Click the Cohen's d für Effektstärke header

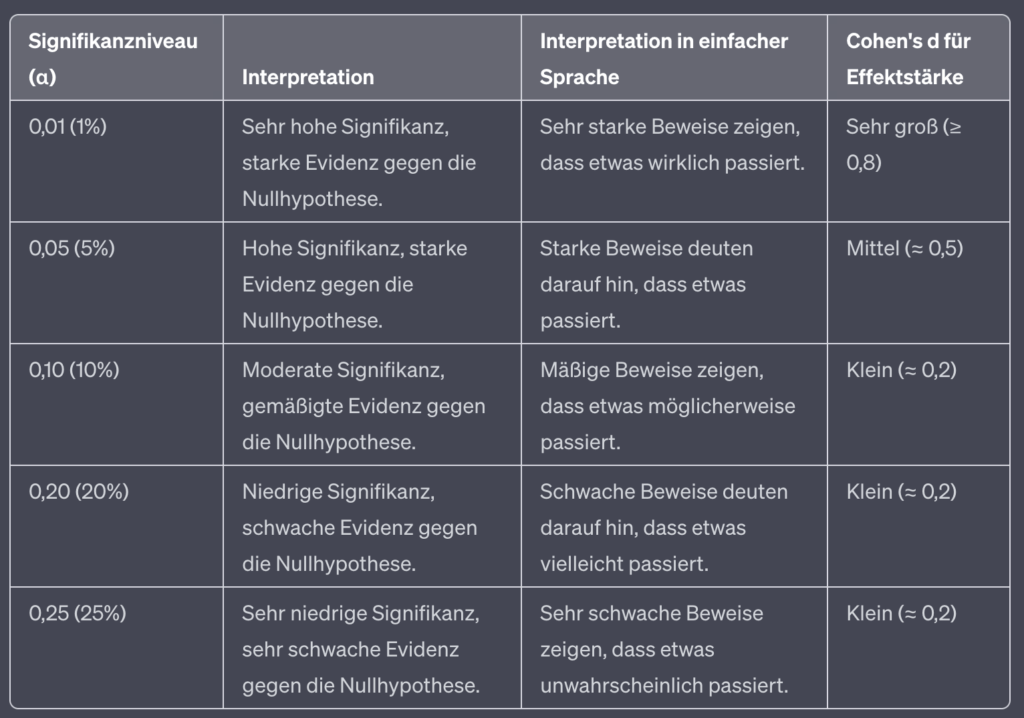[918, 58]
